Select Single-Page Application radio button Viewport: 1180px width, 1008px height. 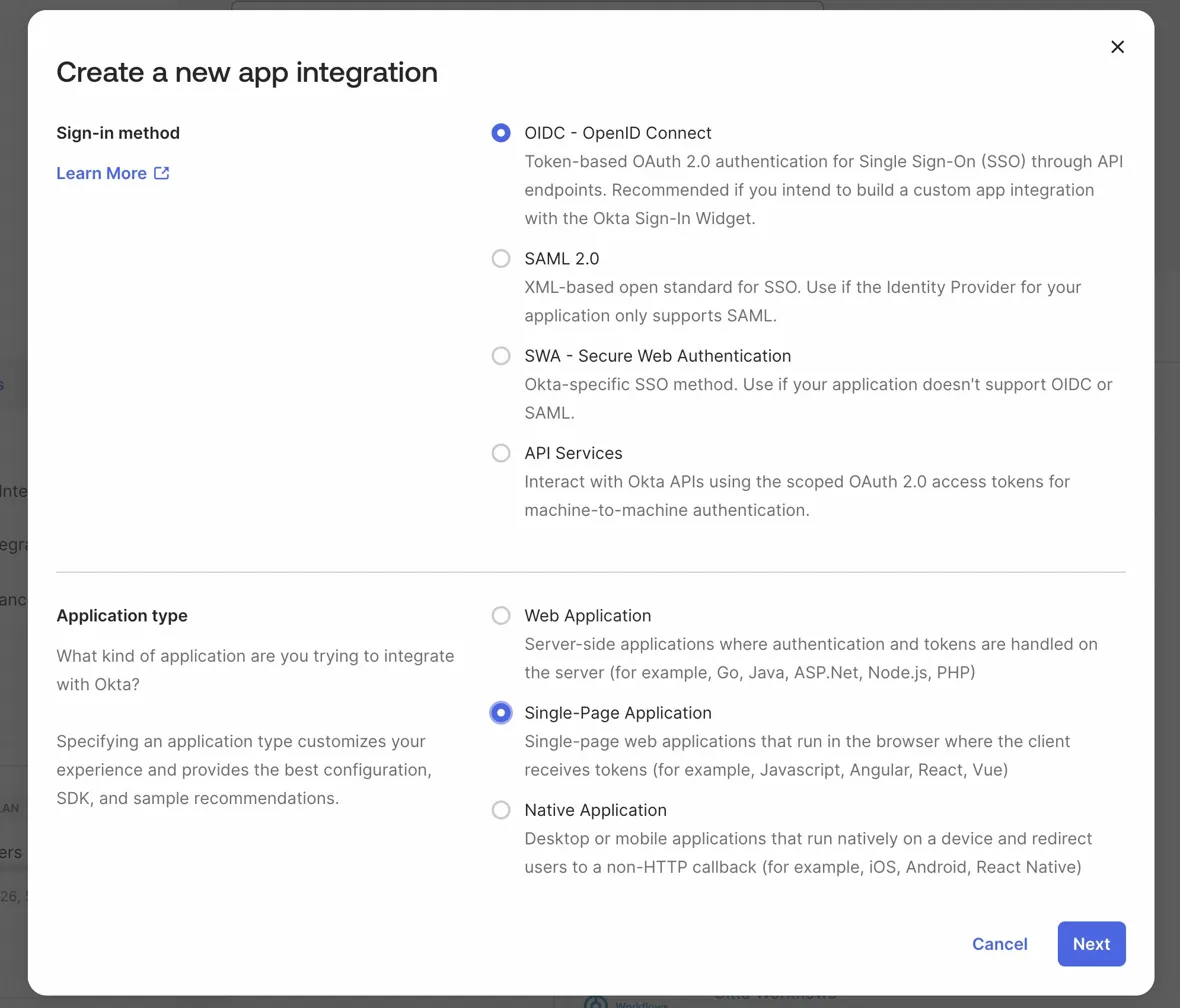tap(500, 713)
